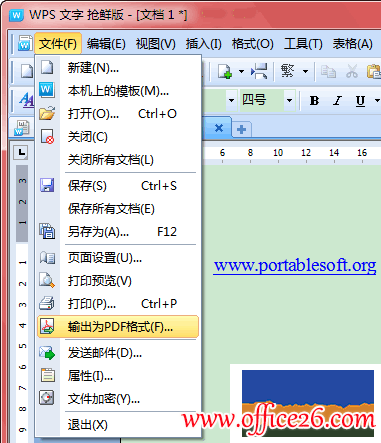
Task: Click the floppy disk save icon in menu
Action: (47, 185)
